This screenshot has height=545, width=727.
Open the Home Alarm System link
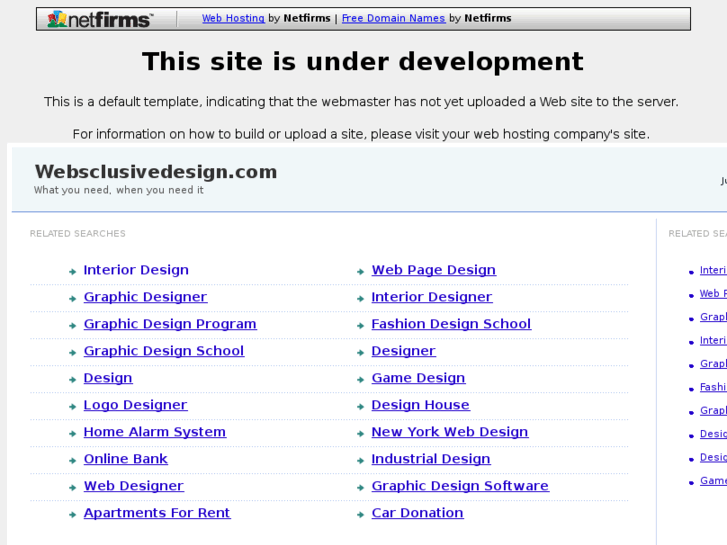pyautogui.click(x=154, y=432)
